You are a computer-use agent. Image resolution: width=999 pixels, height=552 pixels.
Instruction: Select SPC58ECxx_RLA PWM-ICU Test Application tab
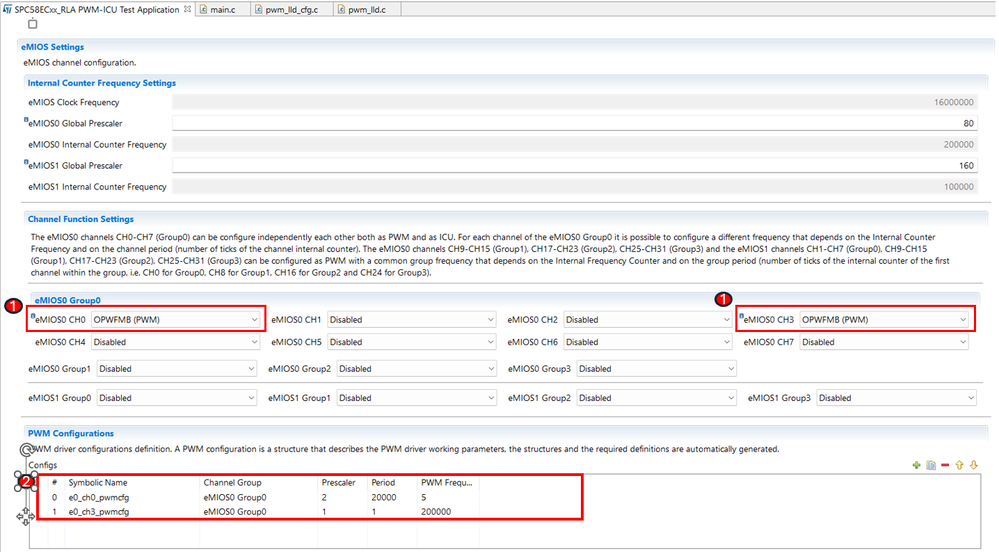tap(97, 10)
